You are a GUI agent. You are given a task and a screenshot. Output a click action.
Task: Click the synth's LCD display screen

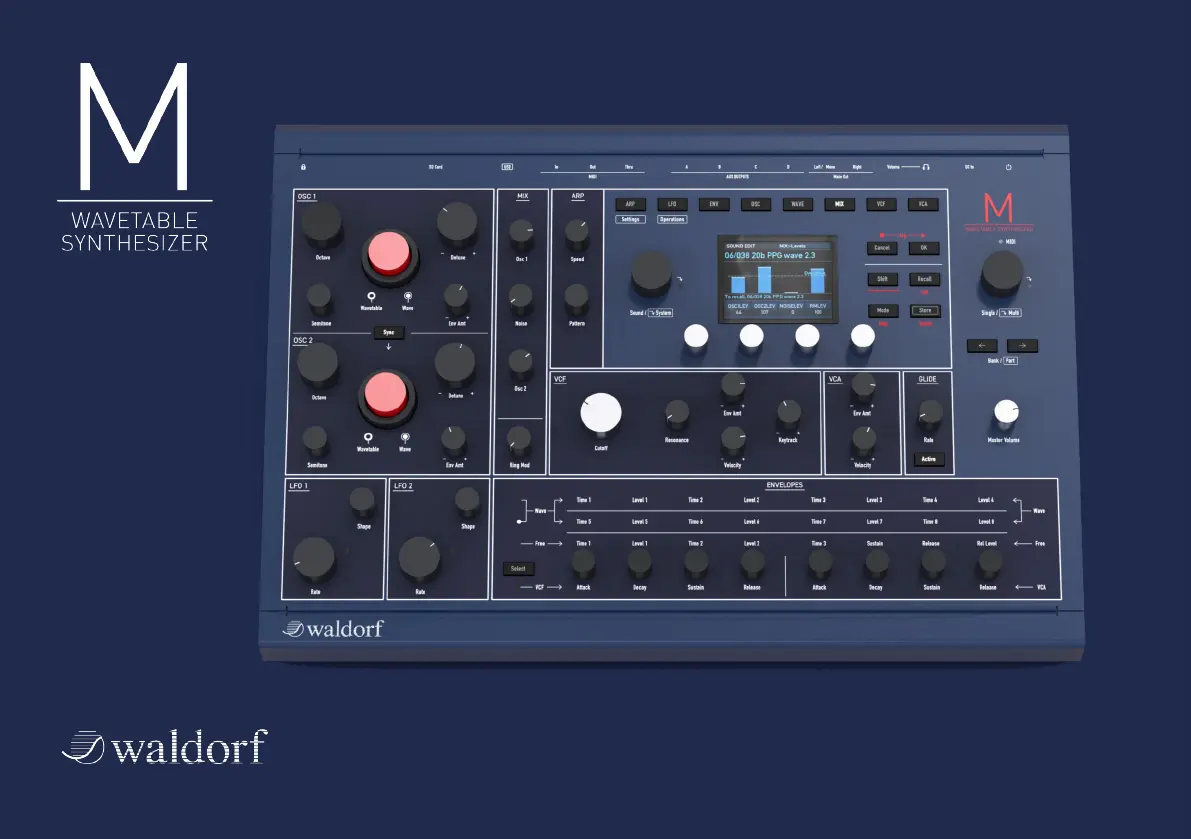coord(777,279)
